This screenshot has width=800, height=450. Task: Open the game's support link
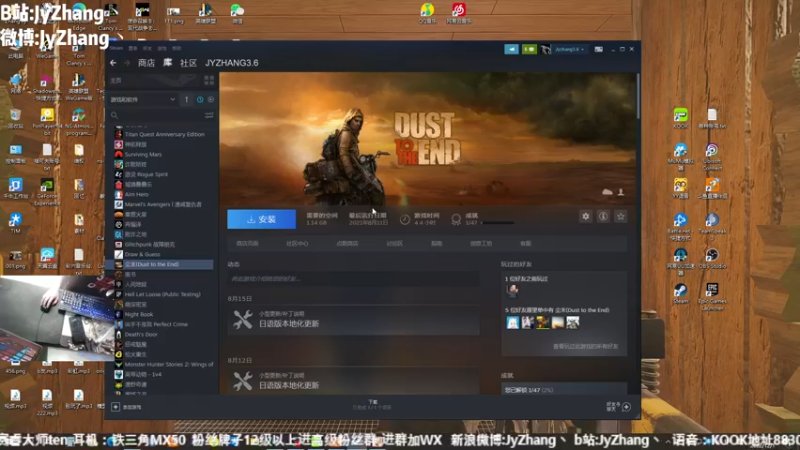click(x=526, y=243)
